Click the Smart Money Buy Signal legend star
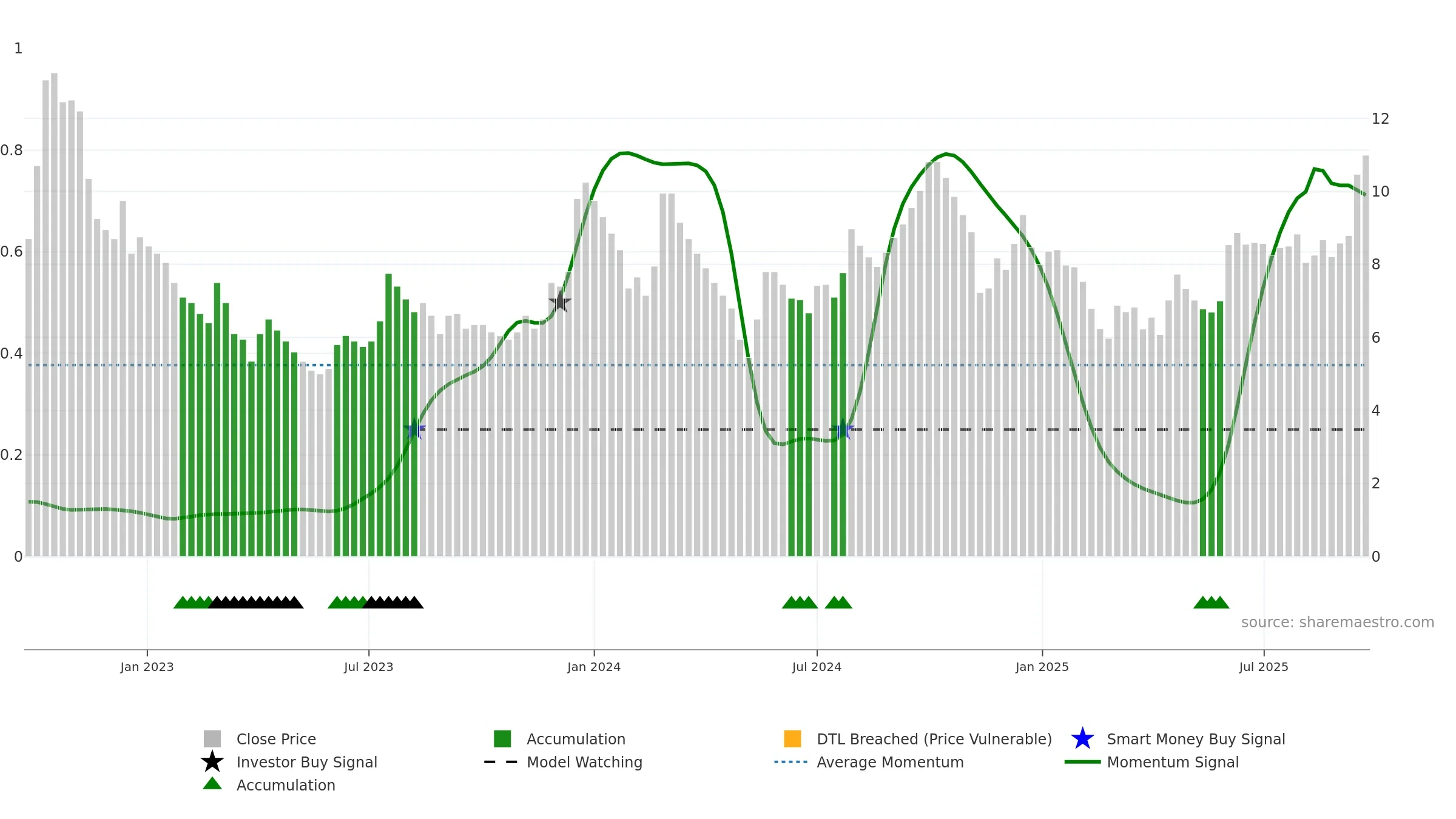The width and height of the screenshot is (1456, 819). click(1082, 739)
